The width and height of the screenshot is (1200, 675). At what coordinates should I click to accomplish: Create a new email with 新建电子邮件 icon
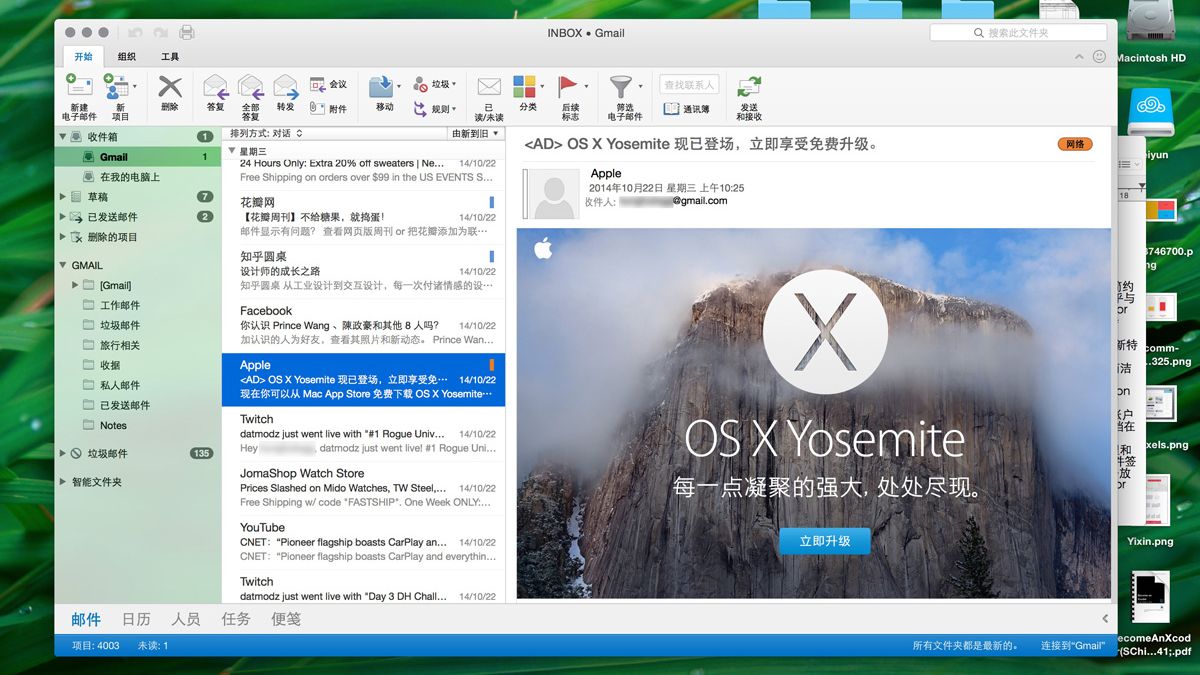tap(80, 87)
